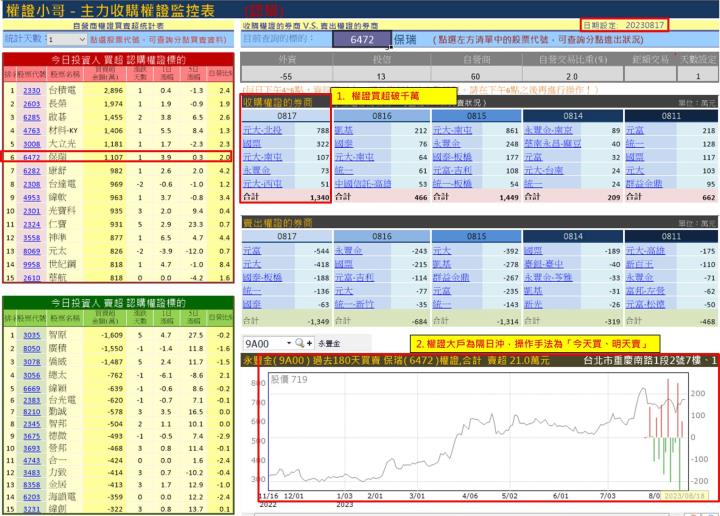Open stock code link 6472
The width and height of the screenshot is (720, 516).
(x=32, y=157)
